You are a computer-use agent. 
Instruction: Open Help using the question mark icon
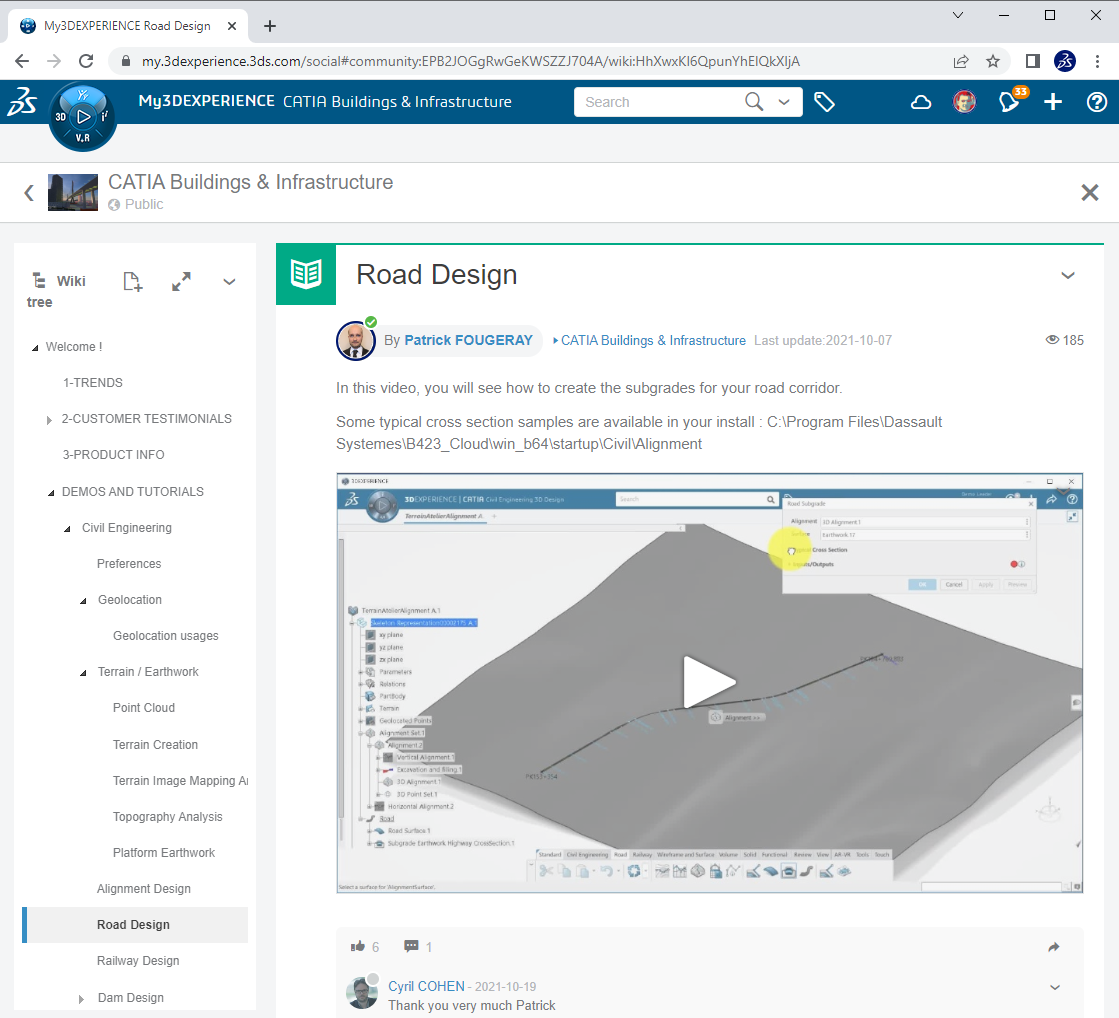coord(1097,101)
